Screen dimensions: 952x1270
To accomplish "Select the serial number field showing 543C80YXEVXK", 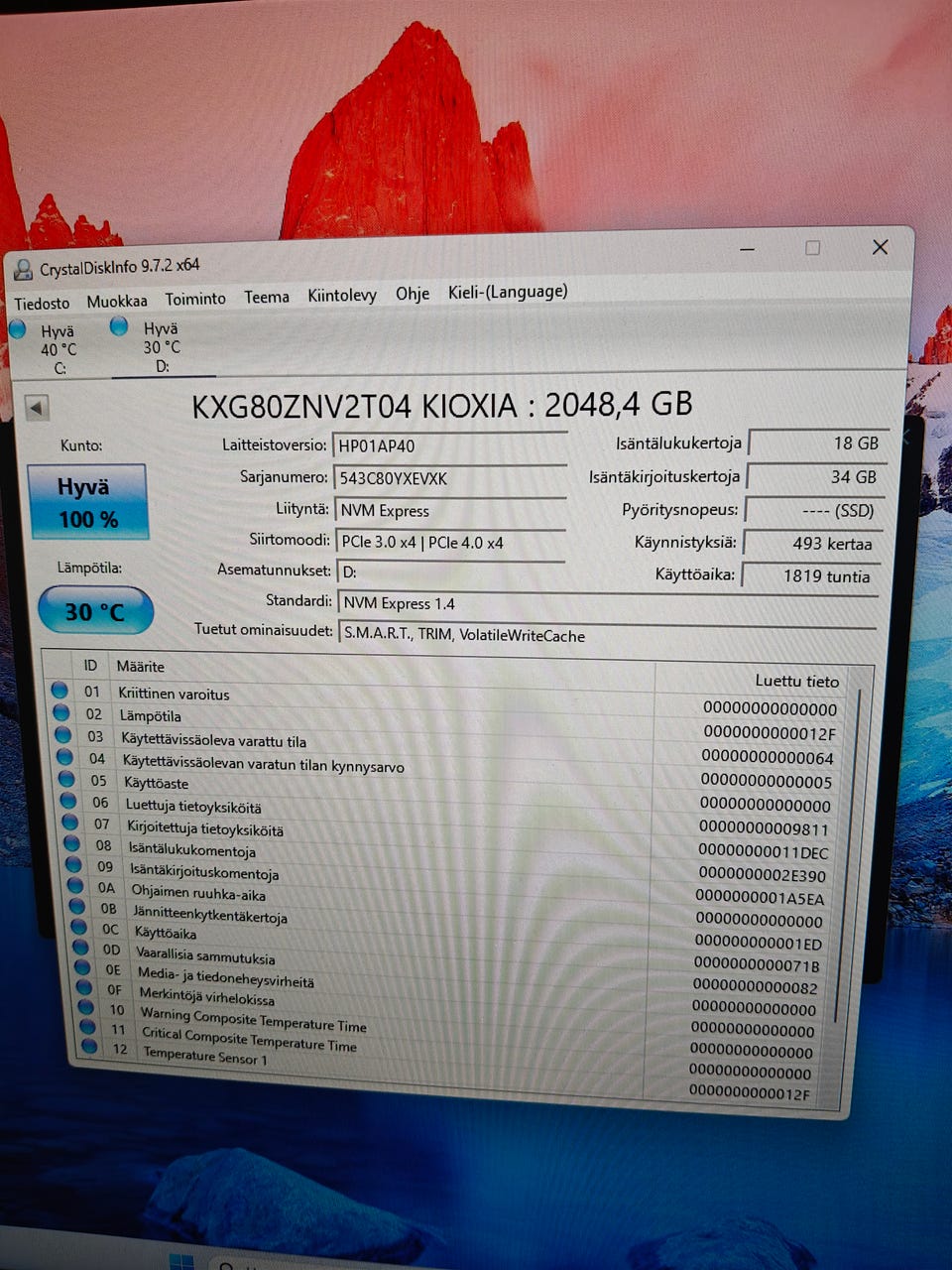I will pyautogui.click(x=451, y=477).
